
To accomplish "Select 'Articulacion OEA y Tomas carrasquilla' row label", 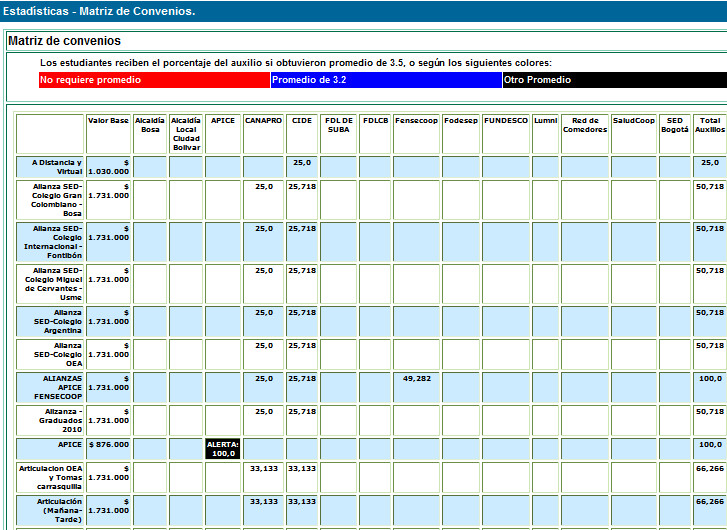I will click(x=50, y=477).
